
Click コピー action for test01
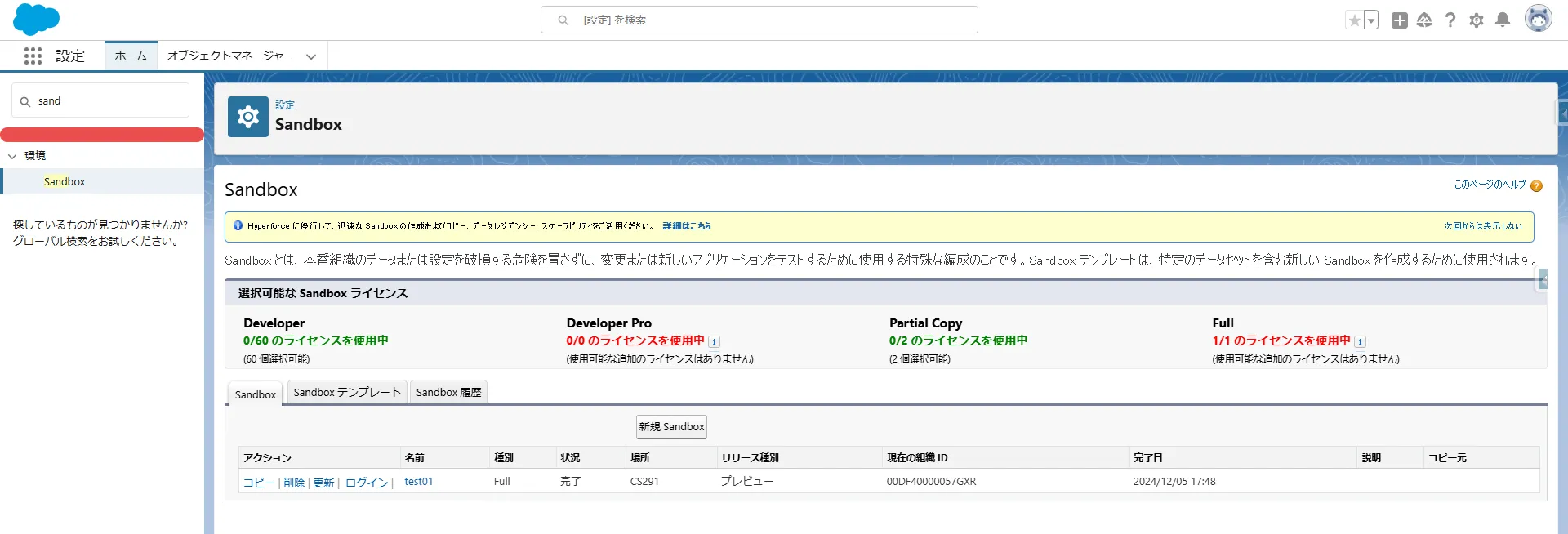pos(258,483)
